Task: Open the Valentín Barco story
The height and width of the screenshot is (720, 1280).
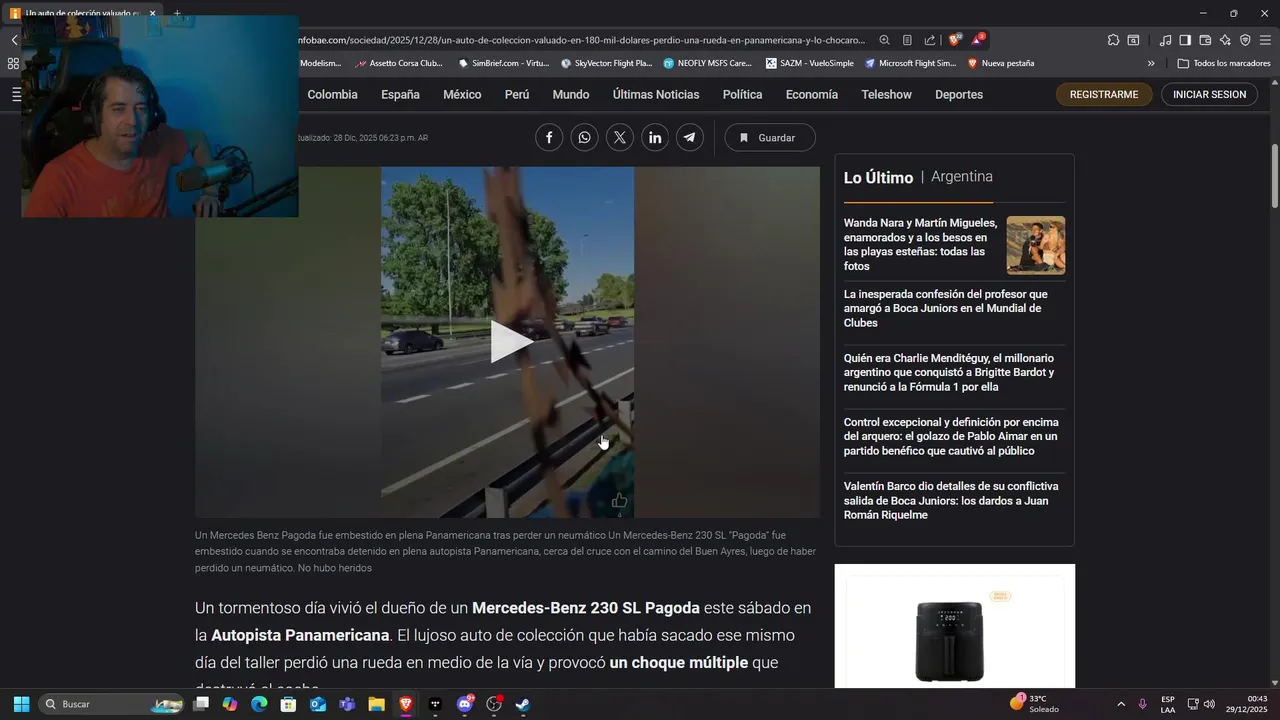Action: pos(951,500)
